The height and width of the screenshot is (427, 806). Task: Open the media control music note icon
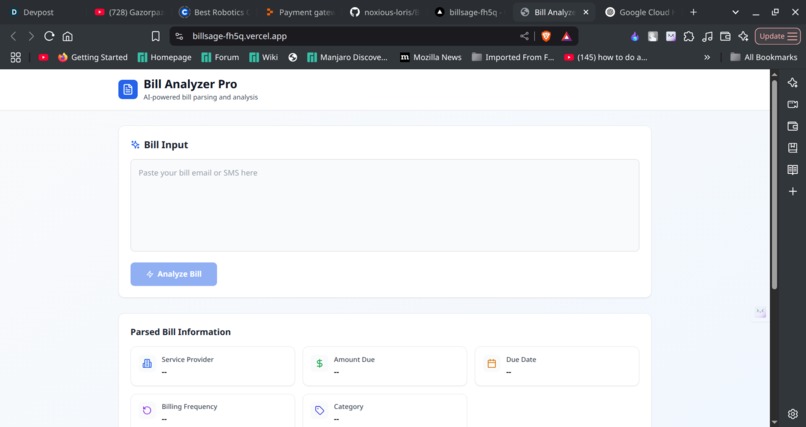[707, 36]
